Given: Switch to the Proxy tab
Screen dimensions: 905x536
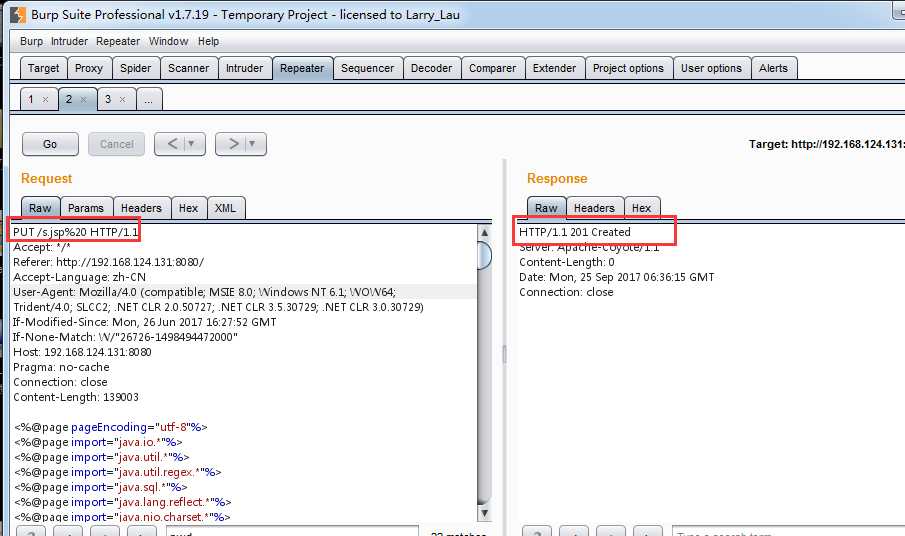Looking at the screenshot, I should 89,68.
